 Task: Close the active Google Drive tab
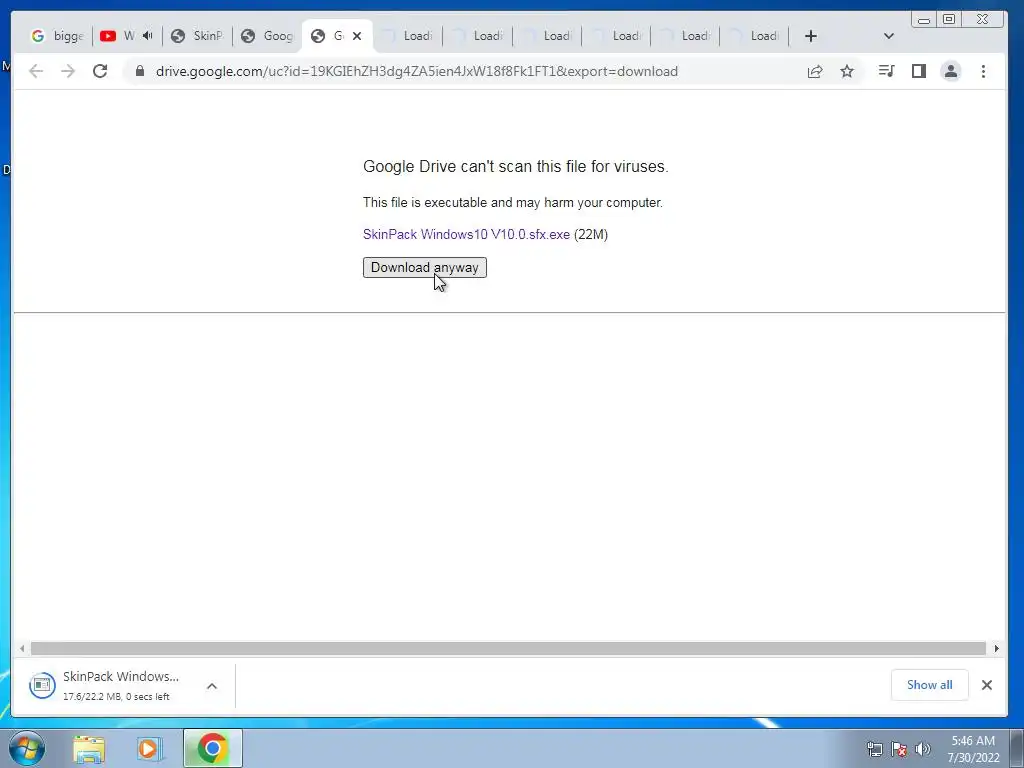click(357, 36)
